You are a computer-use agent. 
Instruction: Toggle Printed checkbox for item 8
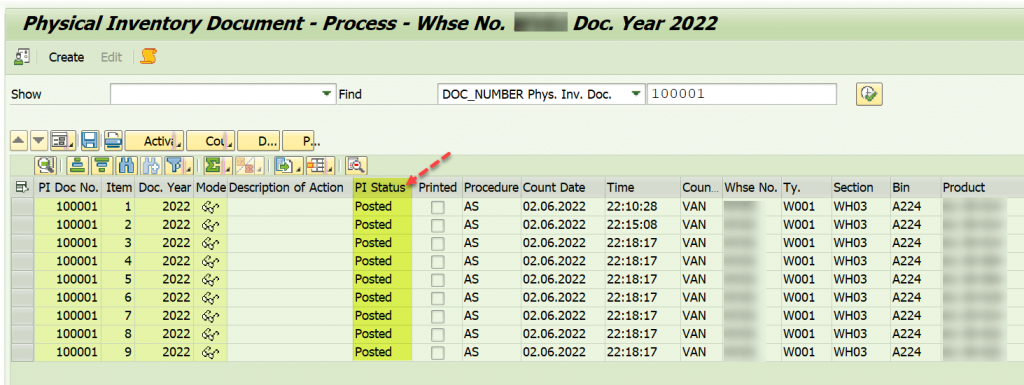438,335
